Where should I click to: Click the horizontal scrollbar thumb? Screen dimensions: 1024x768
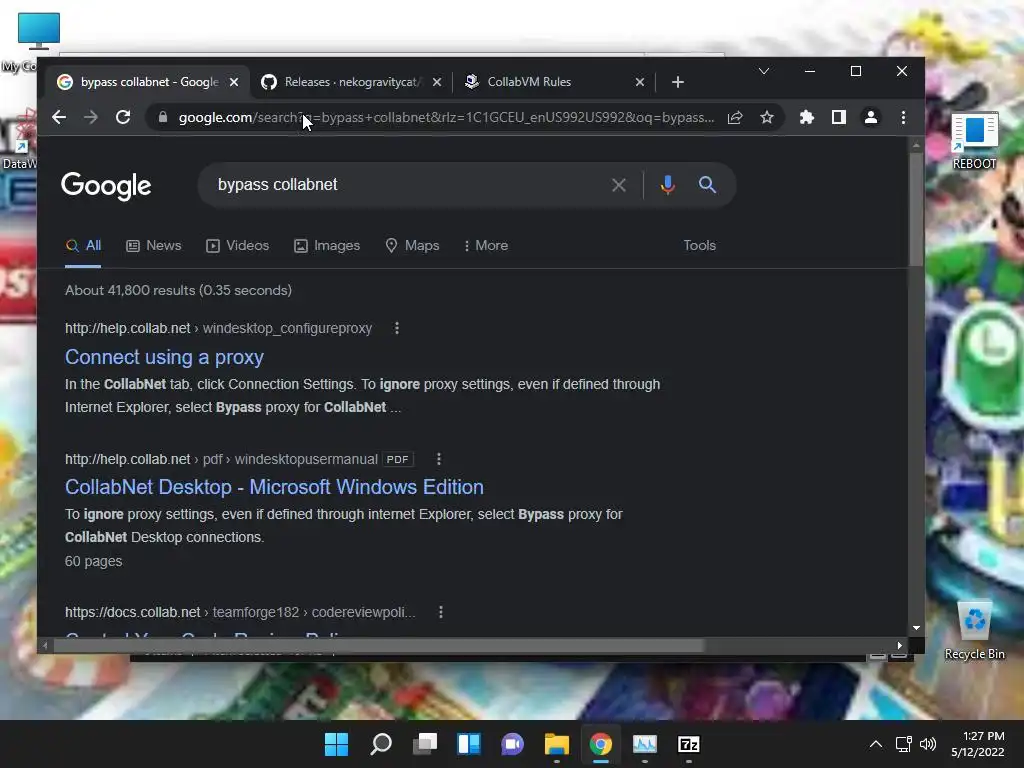(379, 646)
